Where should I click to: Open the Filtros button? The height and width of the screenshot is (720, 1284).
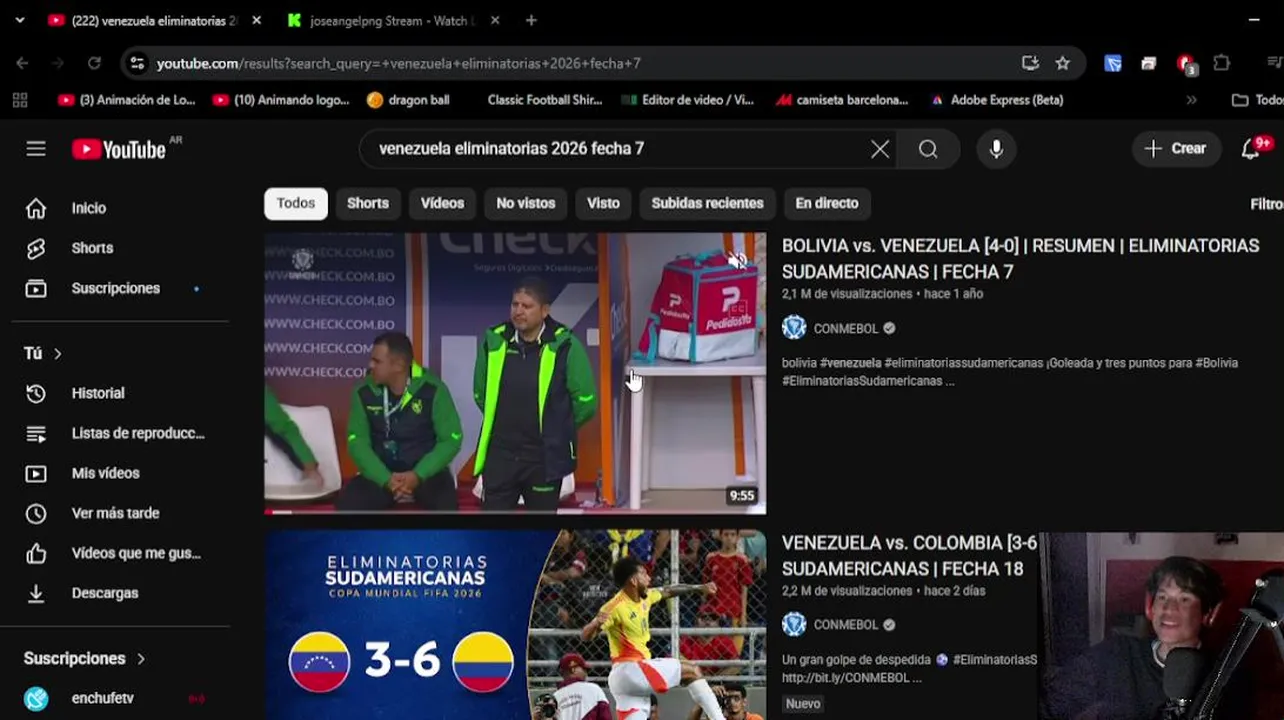[x=1267, y=203]
